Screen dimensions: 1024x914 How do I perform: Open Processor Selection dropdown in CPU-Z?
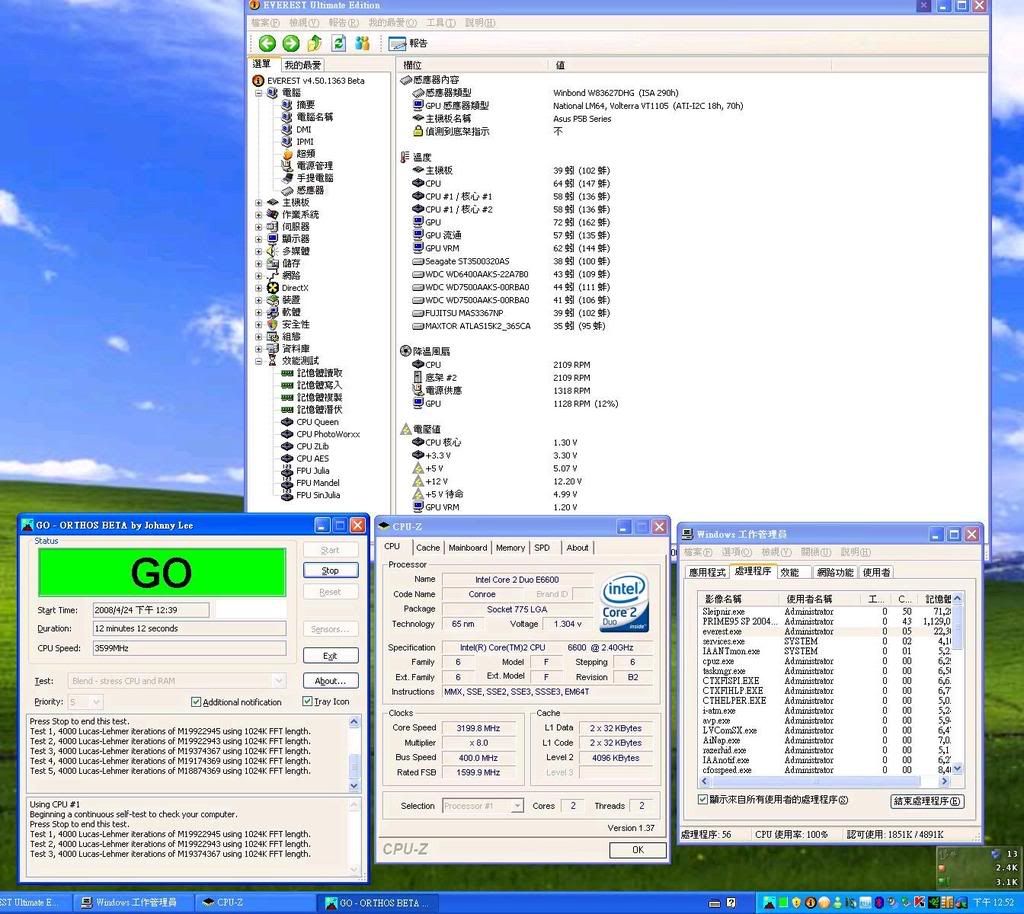tap(517, 806)
